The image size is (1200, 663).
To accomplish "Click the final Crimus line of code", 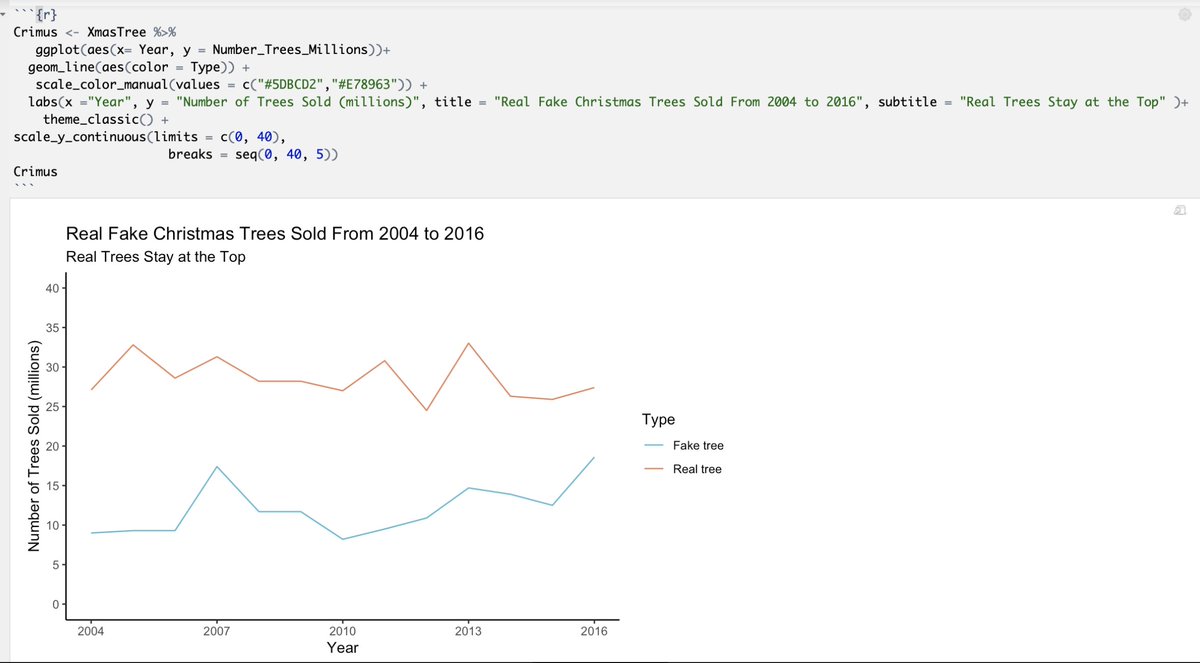I will (x=35, y=171).
